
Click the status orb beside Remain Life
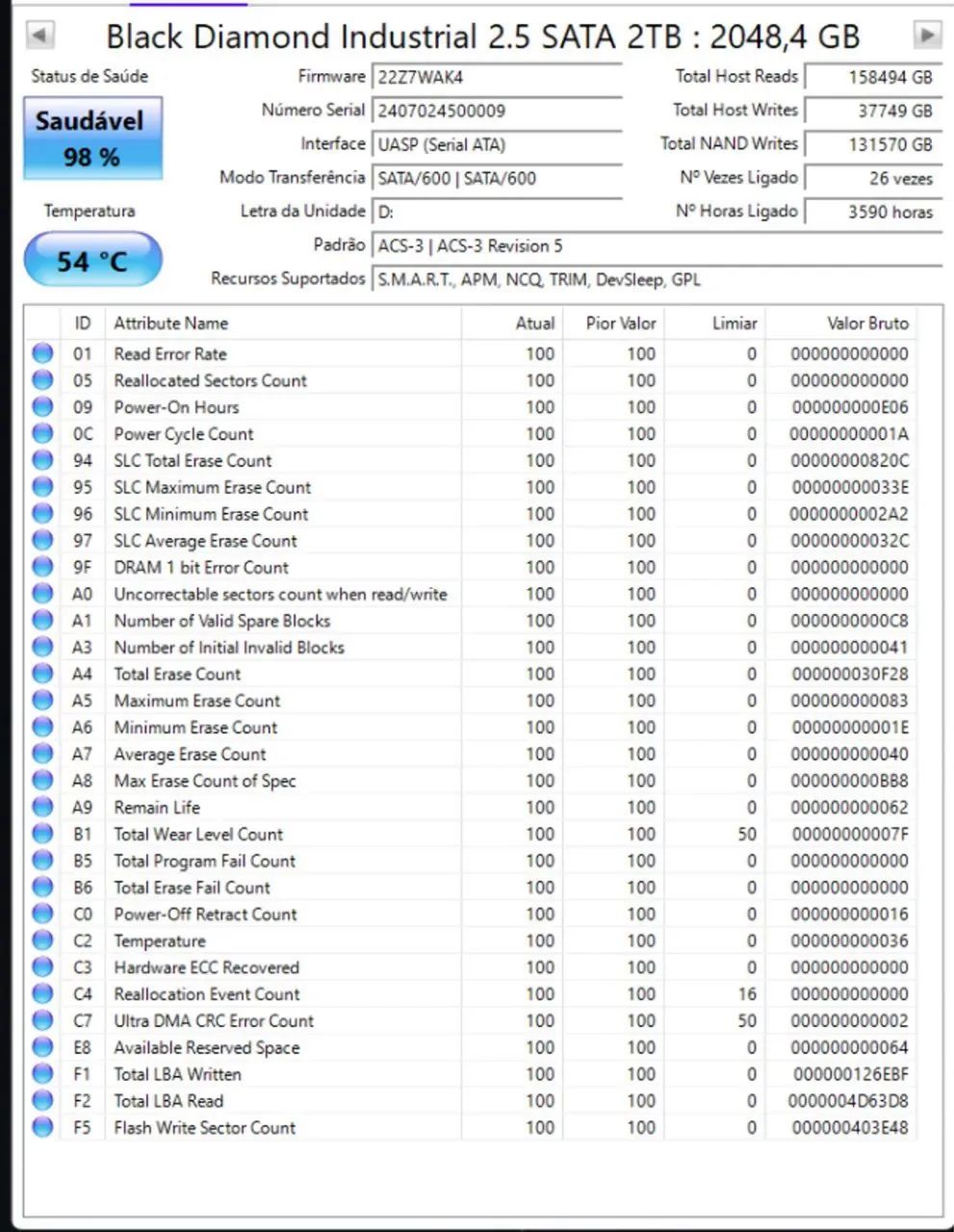(42, 808)
